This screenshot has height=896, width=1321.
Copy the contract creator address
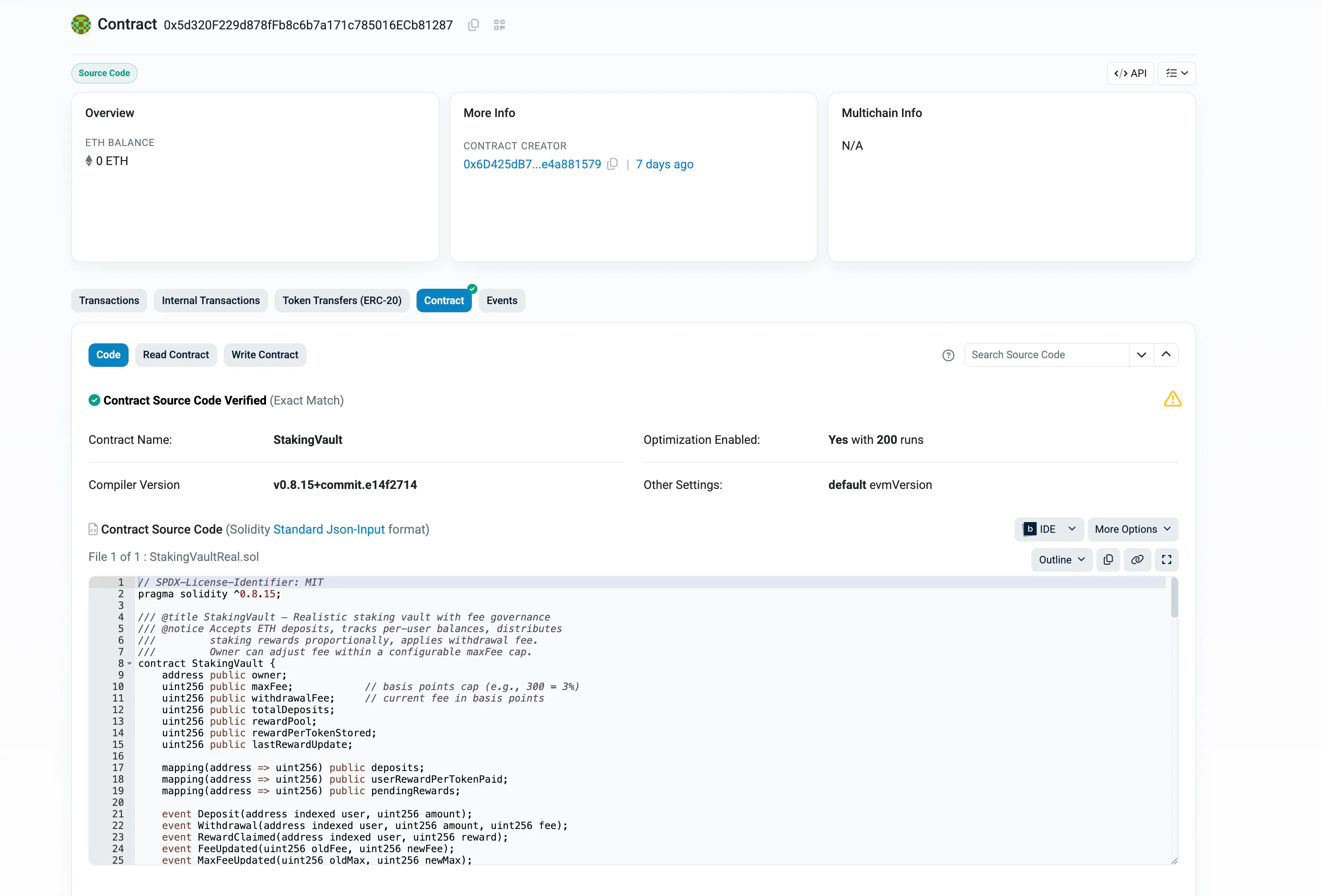pos(613,164)
